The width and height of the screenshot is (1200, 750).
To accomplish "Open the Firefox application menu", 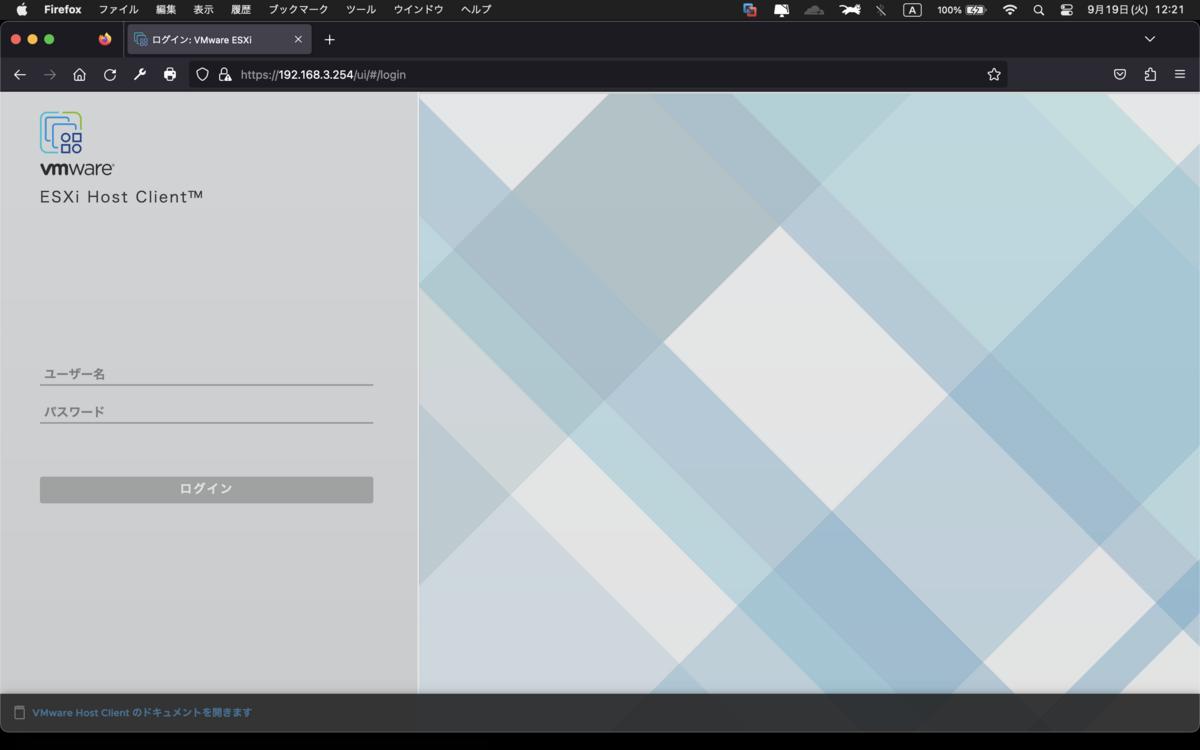I will 63,10.
